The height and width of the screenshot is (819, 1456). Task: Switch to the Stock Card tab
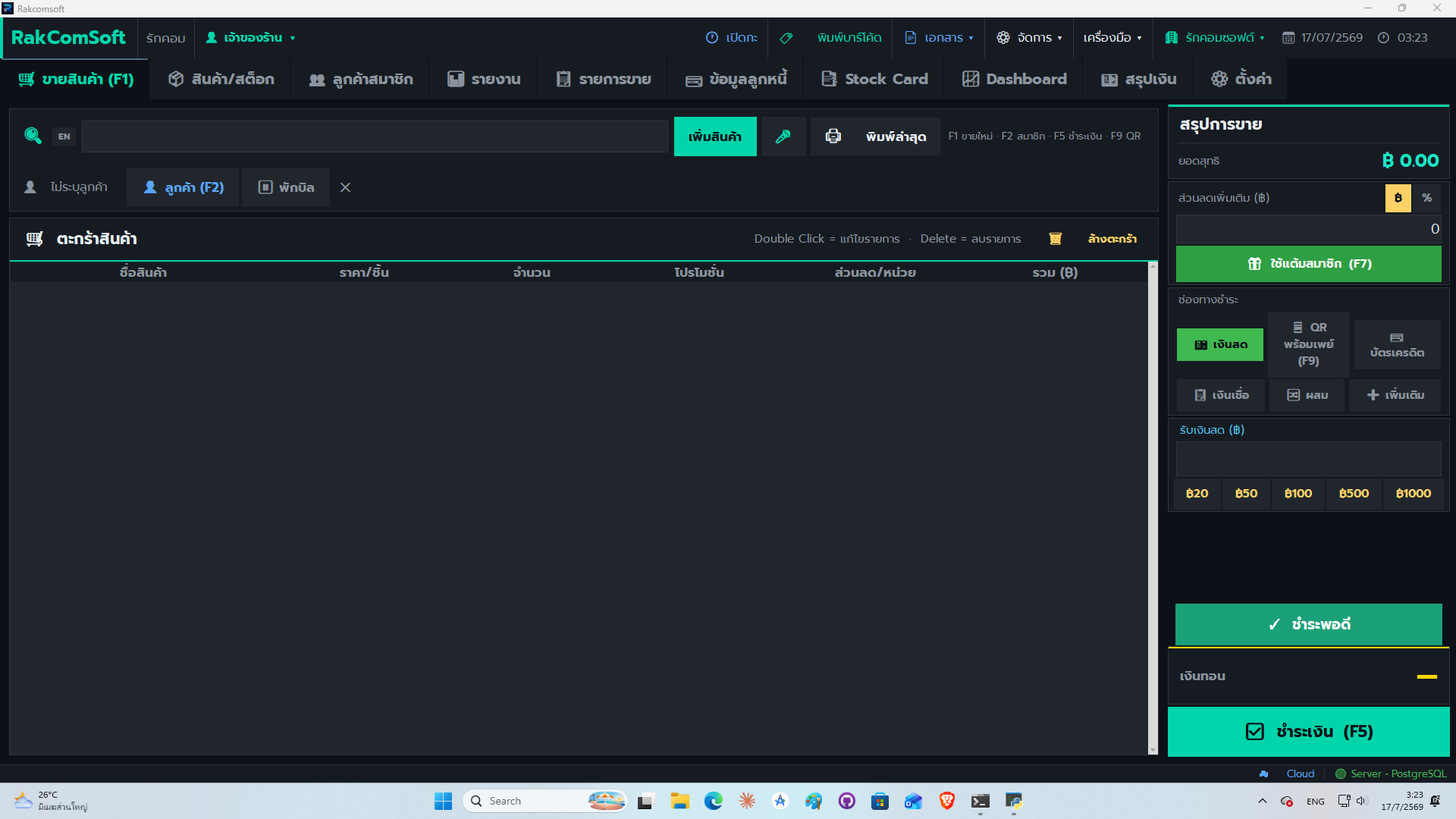(874, 79)
